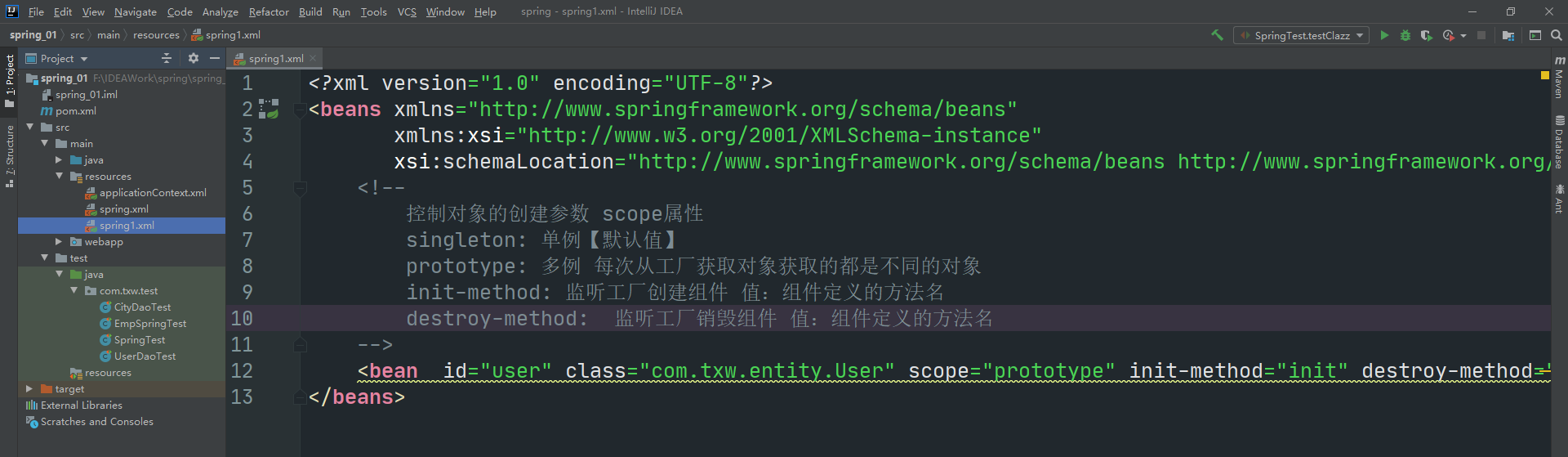1568x457 pixels.
Task: Open the SpringTest.testClazz run configuration dropdown
Action: coord(1301,35)
